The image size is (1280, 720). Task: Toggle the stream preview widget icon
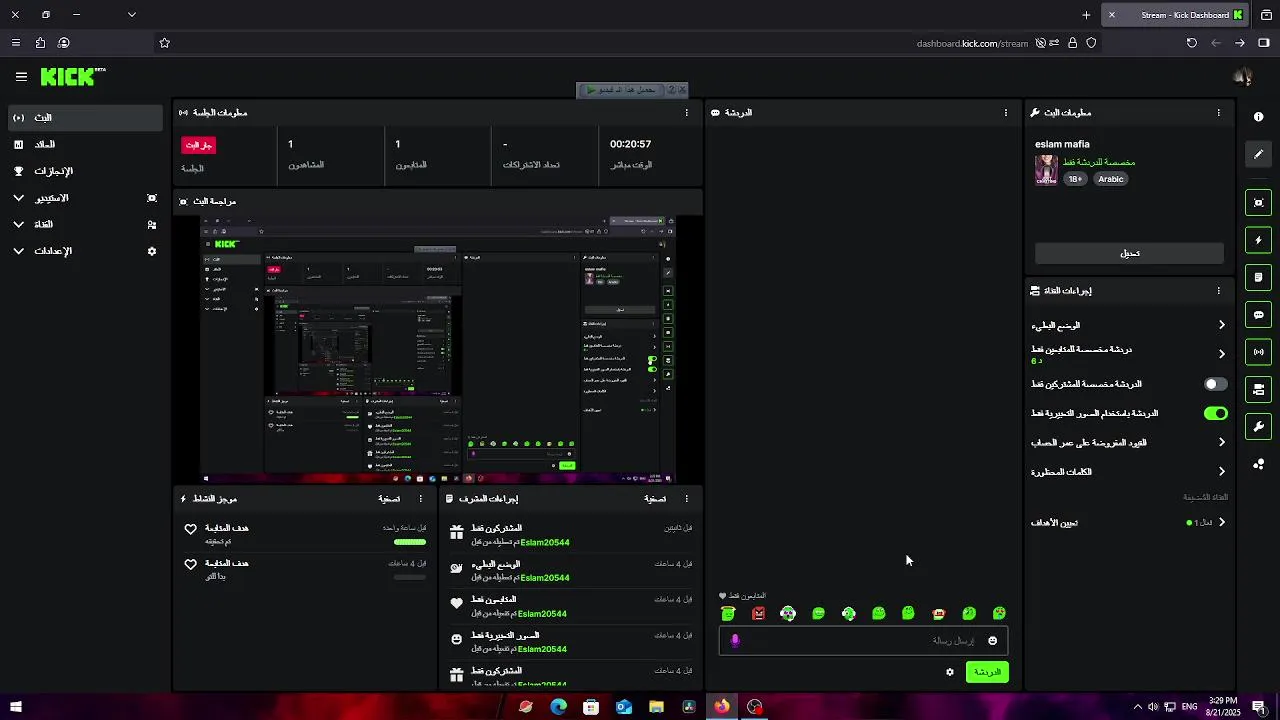tap(1258, 203)
